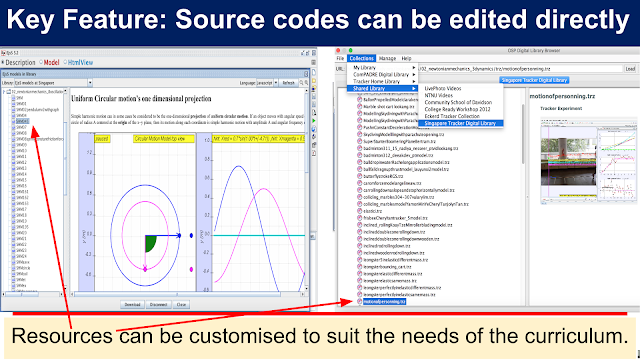640x360 pixels.
Task: Click the EjsS application icon in title bar
Action: [3, 53]
